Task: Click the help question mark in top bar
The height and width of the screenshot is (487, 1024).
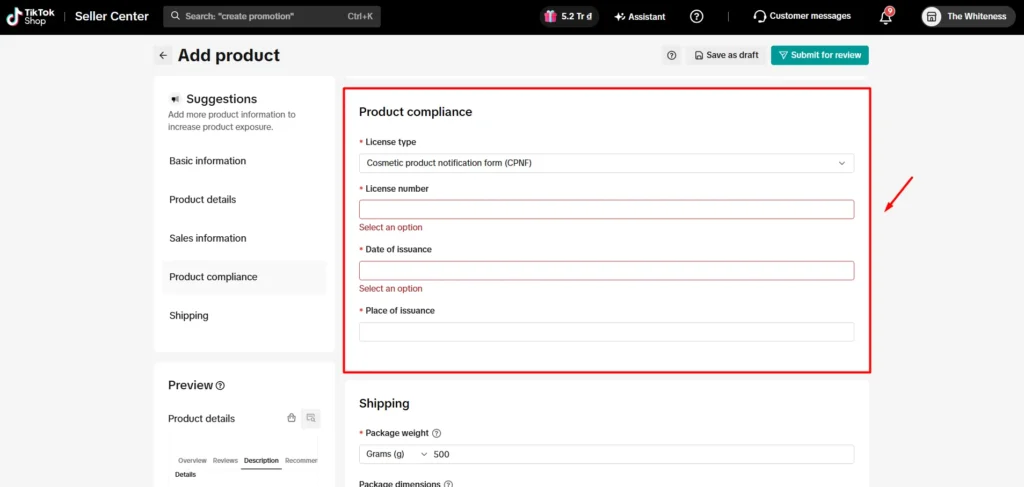Action: pos(697,16)
